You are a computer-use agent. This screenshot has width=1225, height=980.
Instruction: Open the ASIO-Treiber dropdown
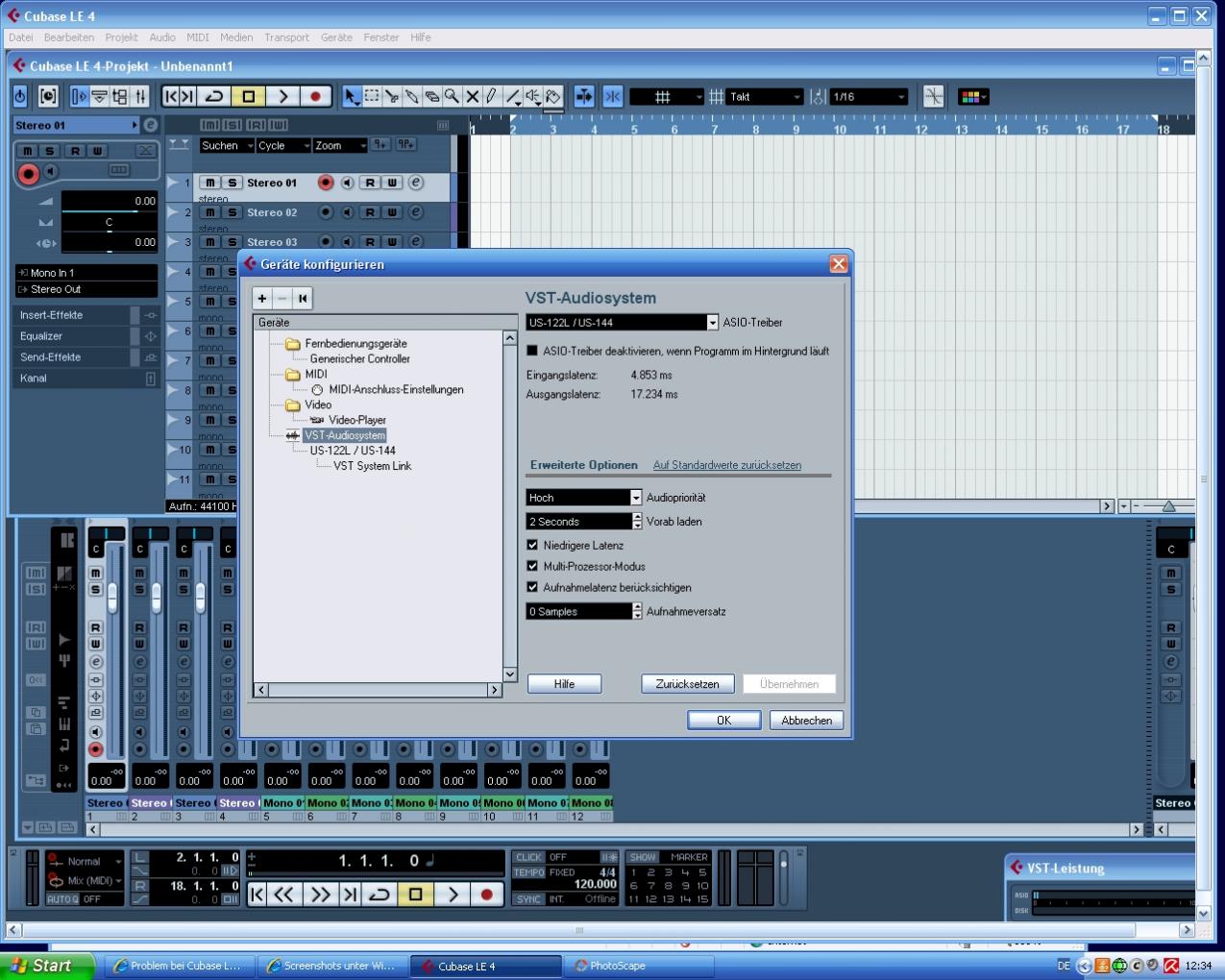point(712,323)
